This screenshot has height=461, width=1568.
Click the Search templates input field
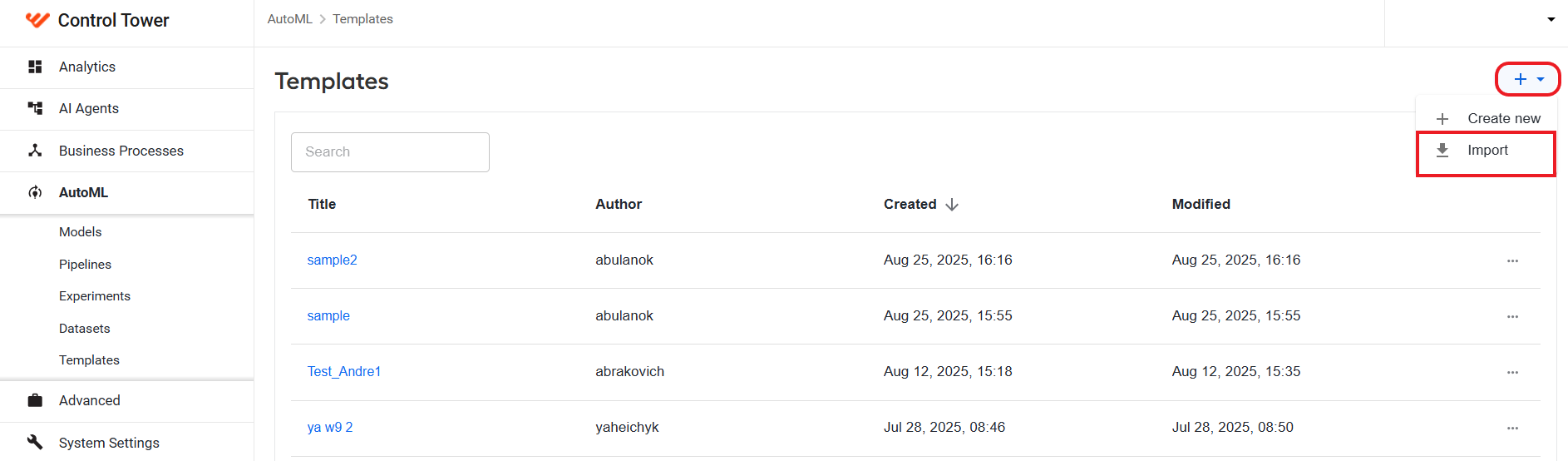tap(390, 152)
